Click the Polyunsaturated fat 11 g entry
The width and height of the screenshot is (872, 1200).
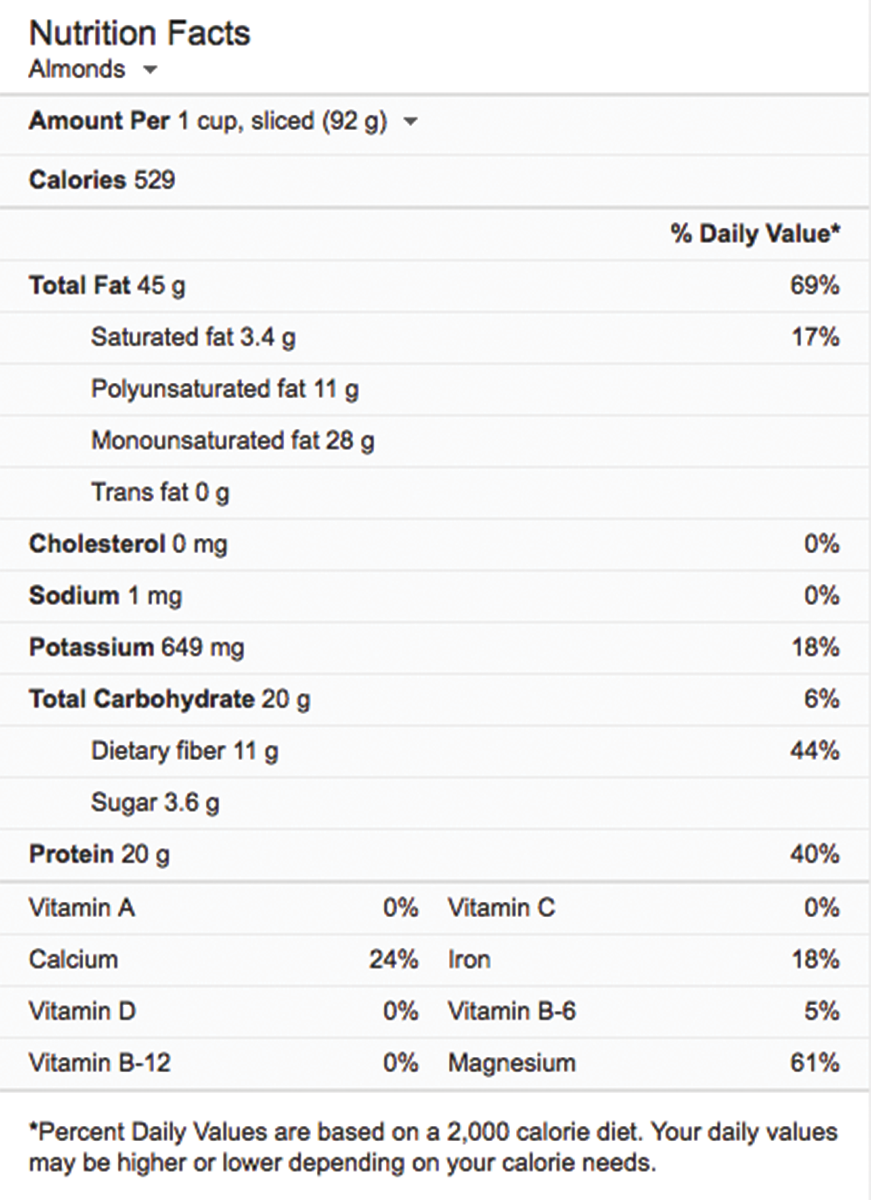[224, 389]
